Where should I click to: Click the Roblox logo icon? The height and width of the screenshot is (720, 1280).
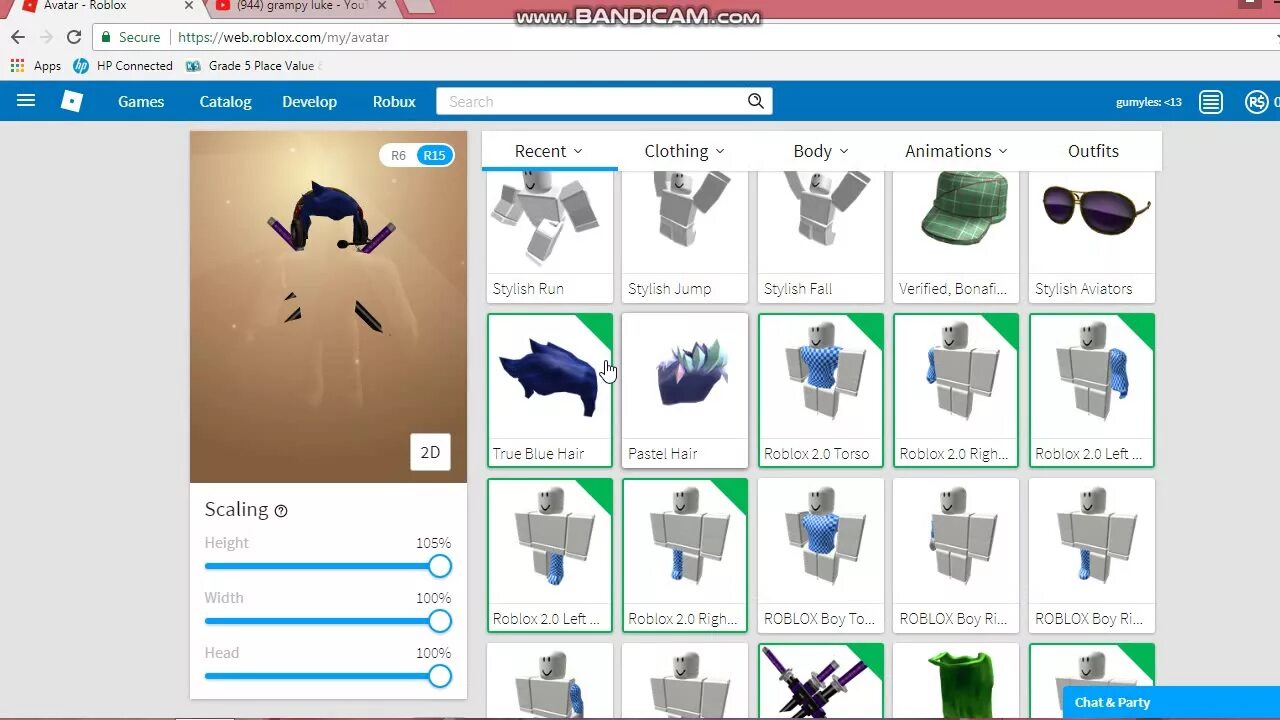tap(72, 101)
